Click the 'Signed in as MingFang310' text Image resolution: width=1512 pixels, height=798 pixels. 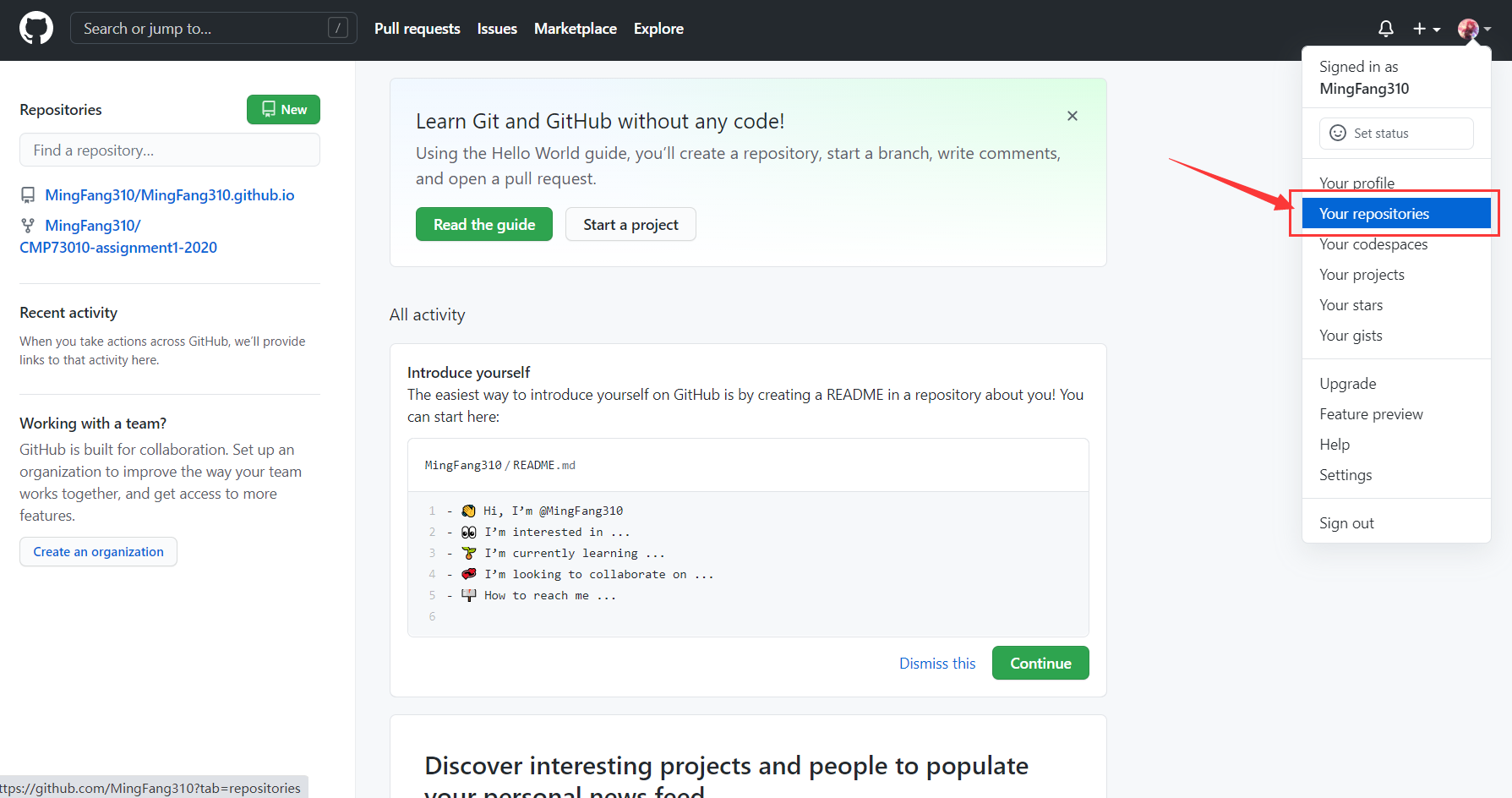coord(1364,78)
